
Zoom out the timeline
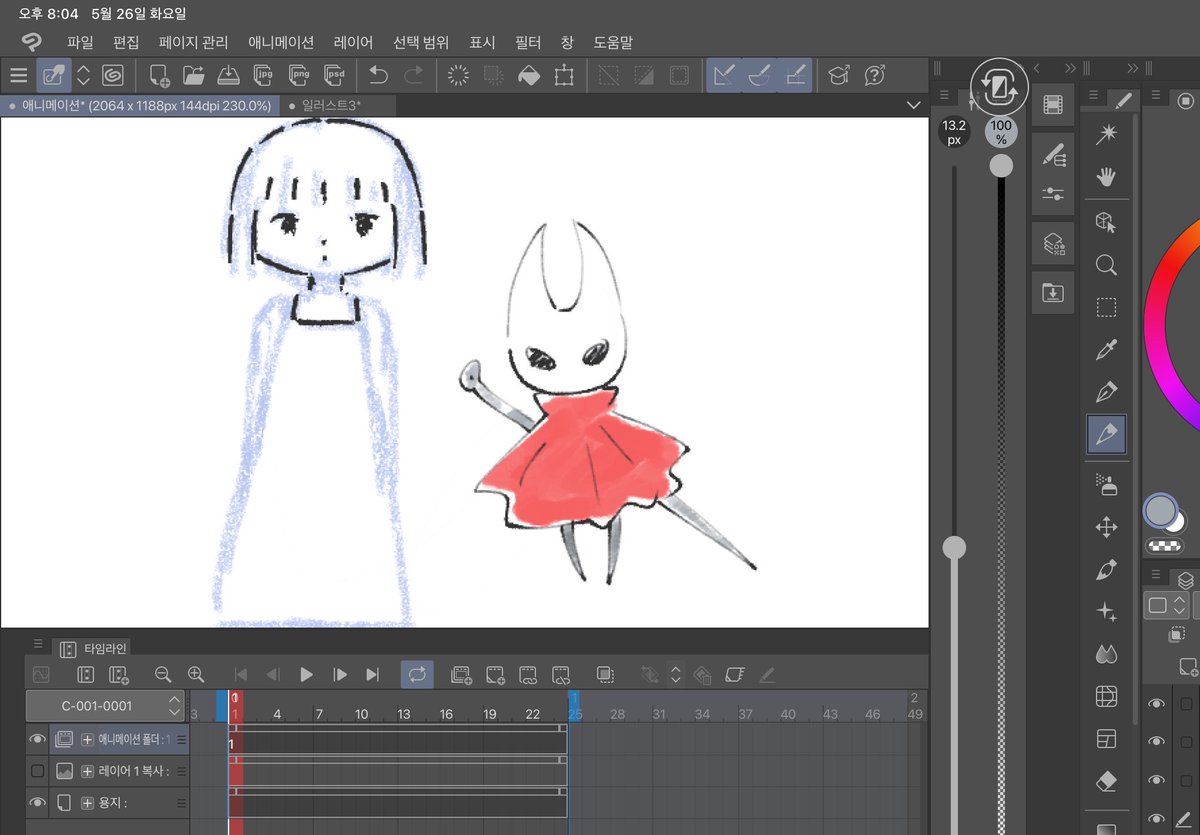163,675
